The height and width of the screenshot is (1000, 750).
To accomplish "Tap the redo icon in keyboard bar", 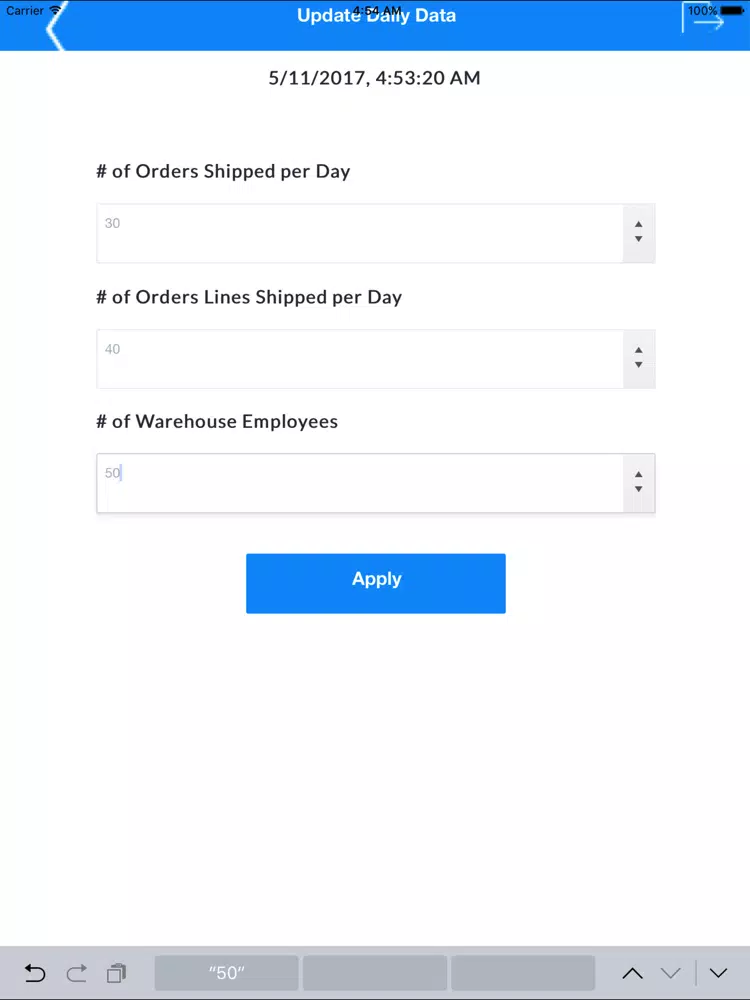I will [77, 973].
